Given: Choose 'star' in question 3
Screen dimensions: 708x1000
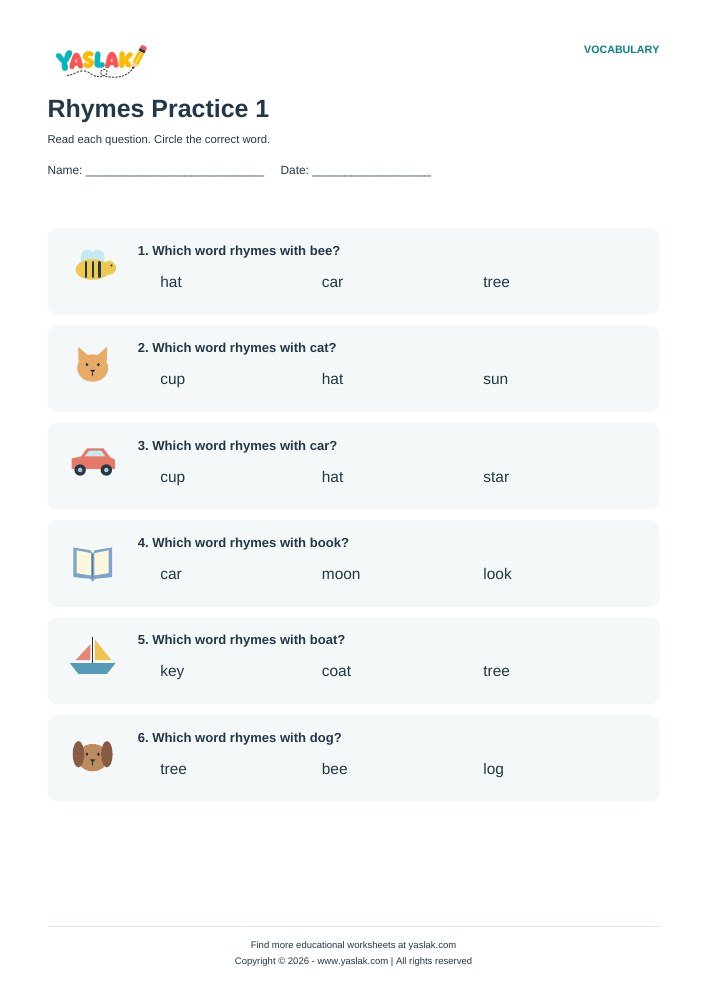Looking at the screenshot, I should click(496, 477).
